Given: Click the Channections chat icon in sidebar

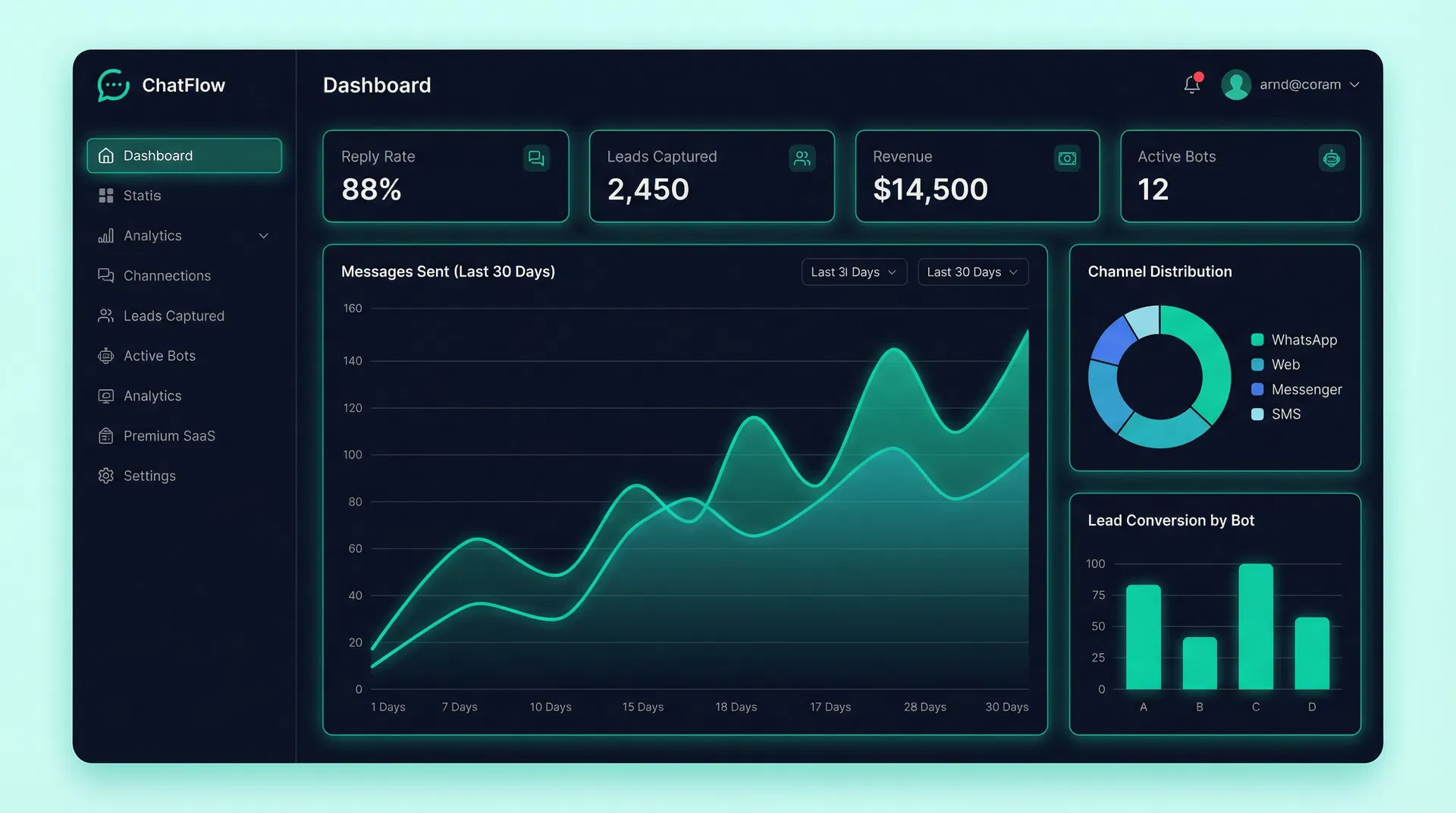Looking at the screenshot, I should pyautogui.click(x=106, y=275).
